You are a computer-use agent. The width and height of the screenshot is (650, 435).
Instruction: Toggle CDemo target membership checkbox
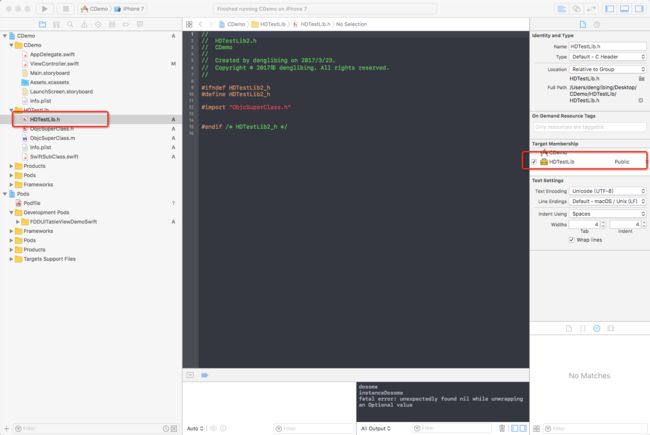click(534, 153)
